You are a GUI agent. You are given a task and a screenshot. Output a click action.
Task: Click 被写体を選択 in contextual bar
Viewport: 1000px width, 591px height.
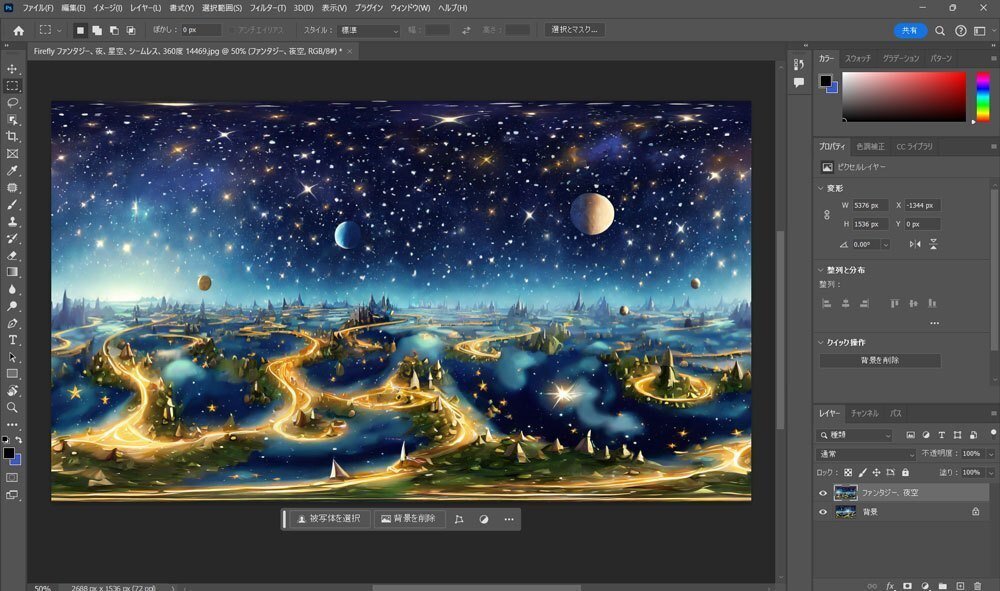pyautogui.click(x=330, y=519)
